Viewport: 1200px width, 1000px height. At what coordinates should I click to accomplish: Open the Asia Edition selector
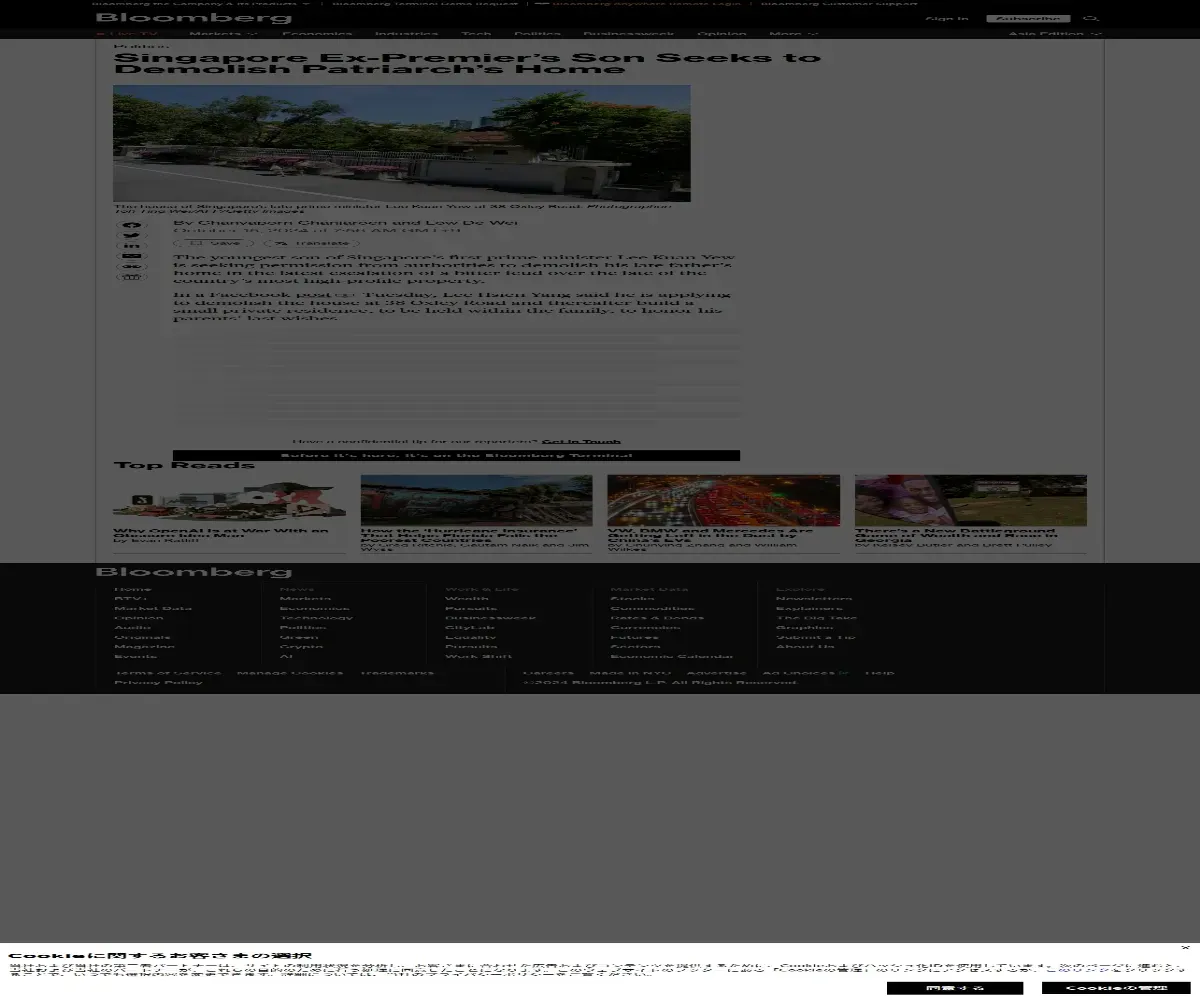coord(1055,34)
